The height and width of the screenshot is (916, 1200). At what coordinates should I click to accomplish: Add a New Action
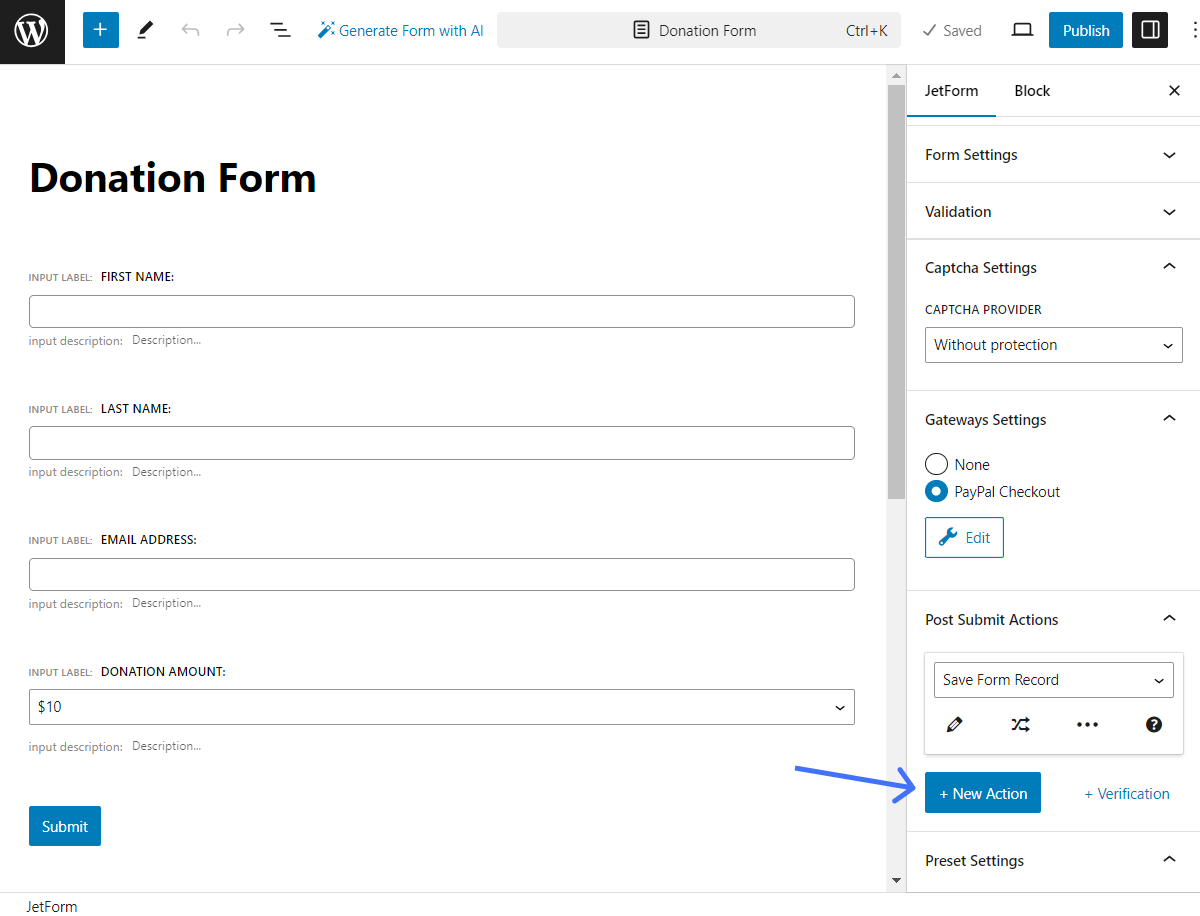982,792
